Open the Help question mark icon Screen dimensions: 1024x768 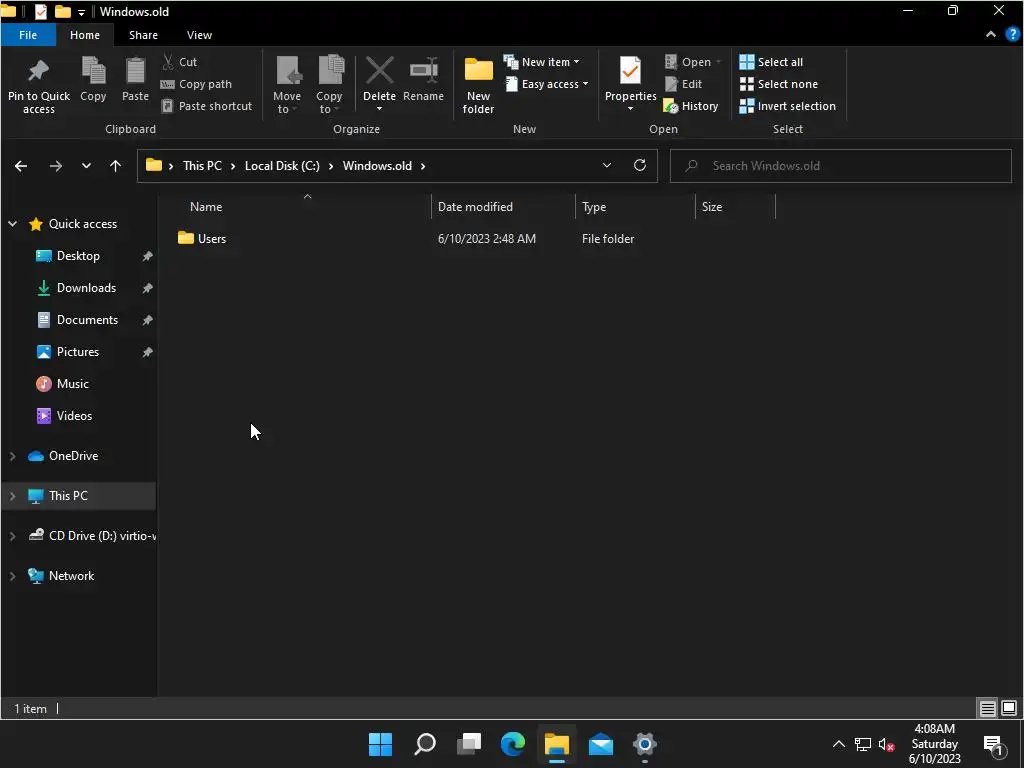click(1013, 35)
